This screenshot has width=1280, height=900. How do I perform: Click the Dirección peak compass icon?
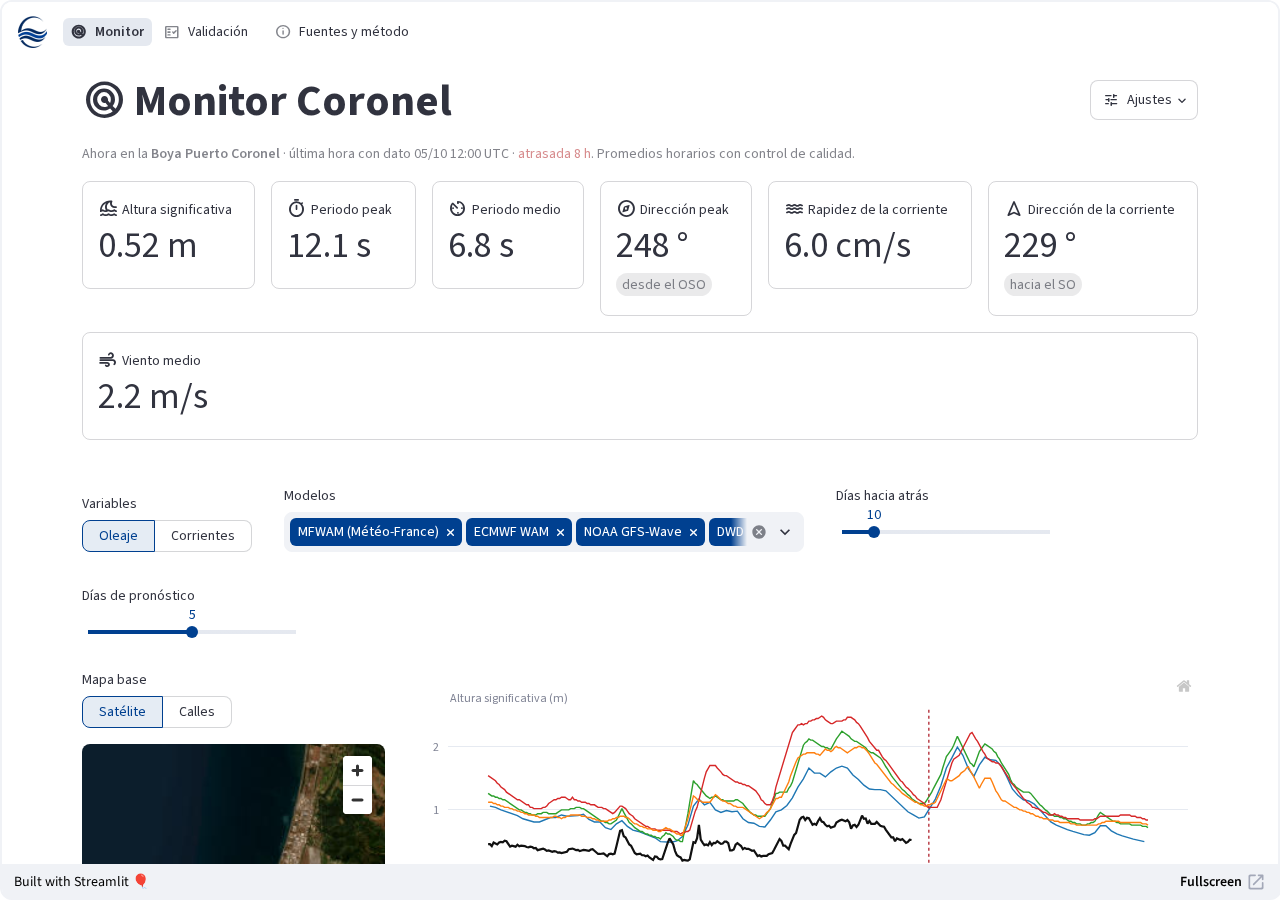(x=626, y=209)
